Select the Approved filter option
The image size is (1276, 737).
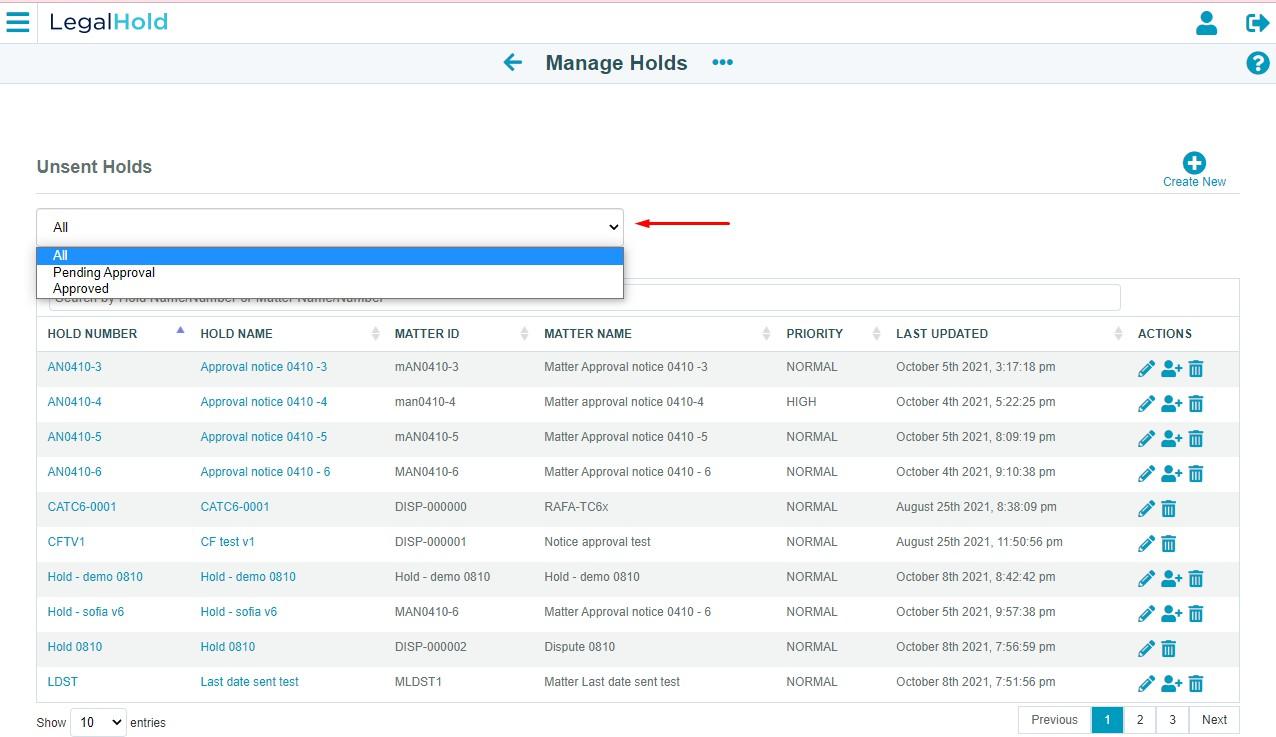330,289
